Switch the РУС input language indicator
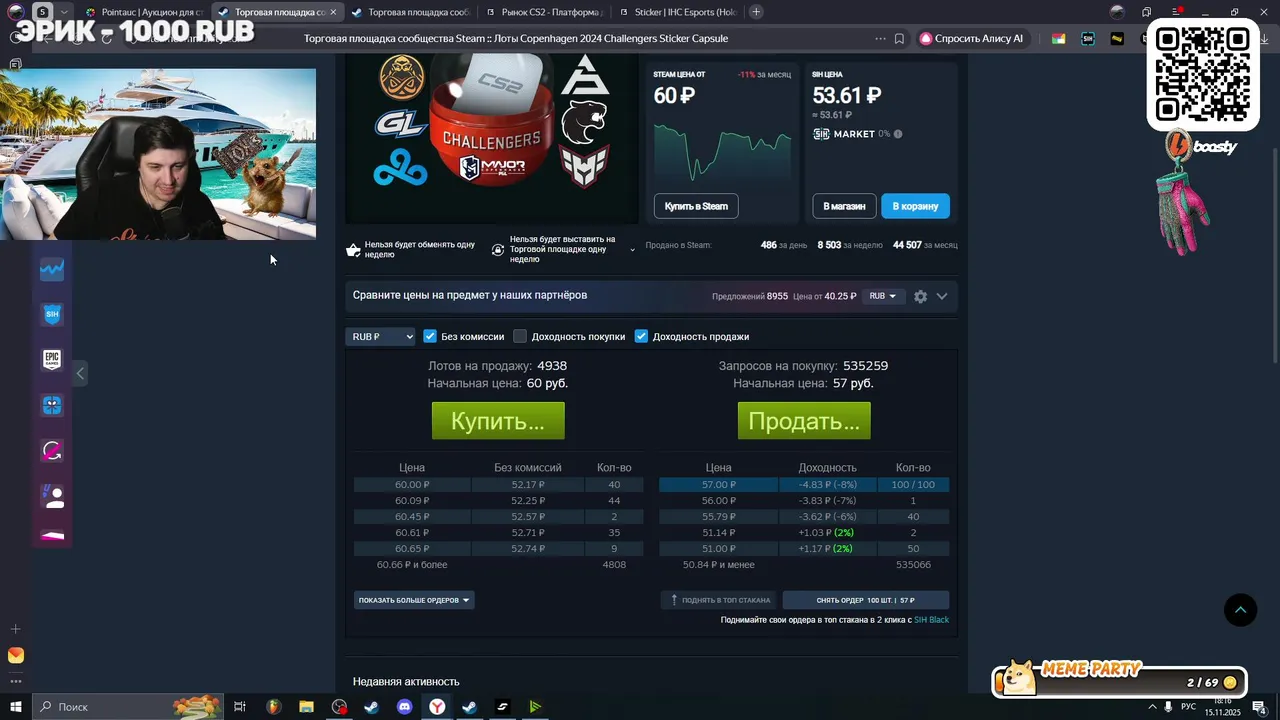 (x=1188, y=707)
